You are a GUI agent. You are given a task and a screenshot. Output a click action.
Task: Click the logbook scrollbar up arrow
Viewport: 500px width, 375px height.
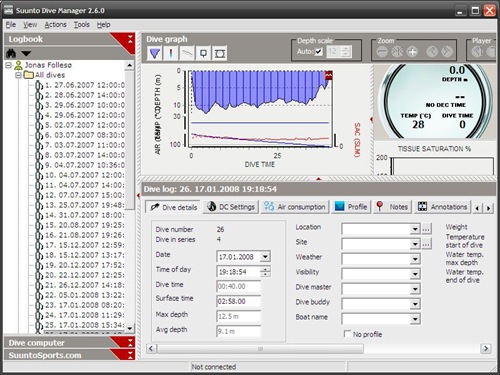pos(130,65)
